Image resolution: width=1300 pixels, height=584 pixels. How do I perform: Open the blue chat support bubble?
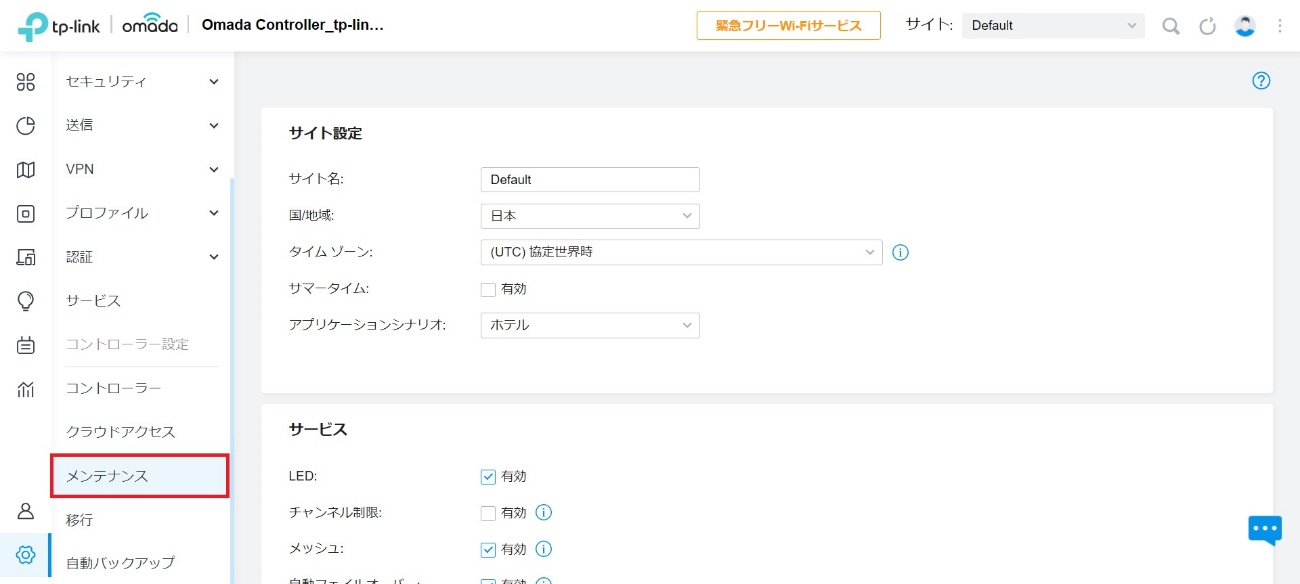pos(1264,529)
